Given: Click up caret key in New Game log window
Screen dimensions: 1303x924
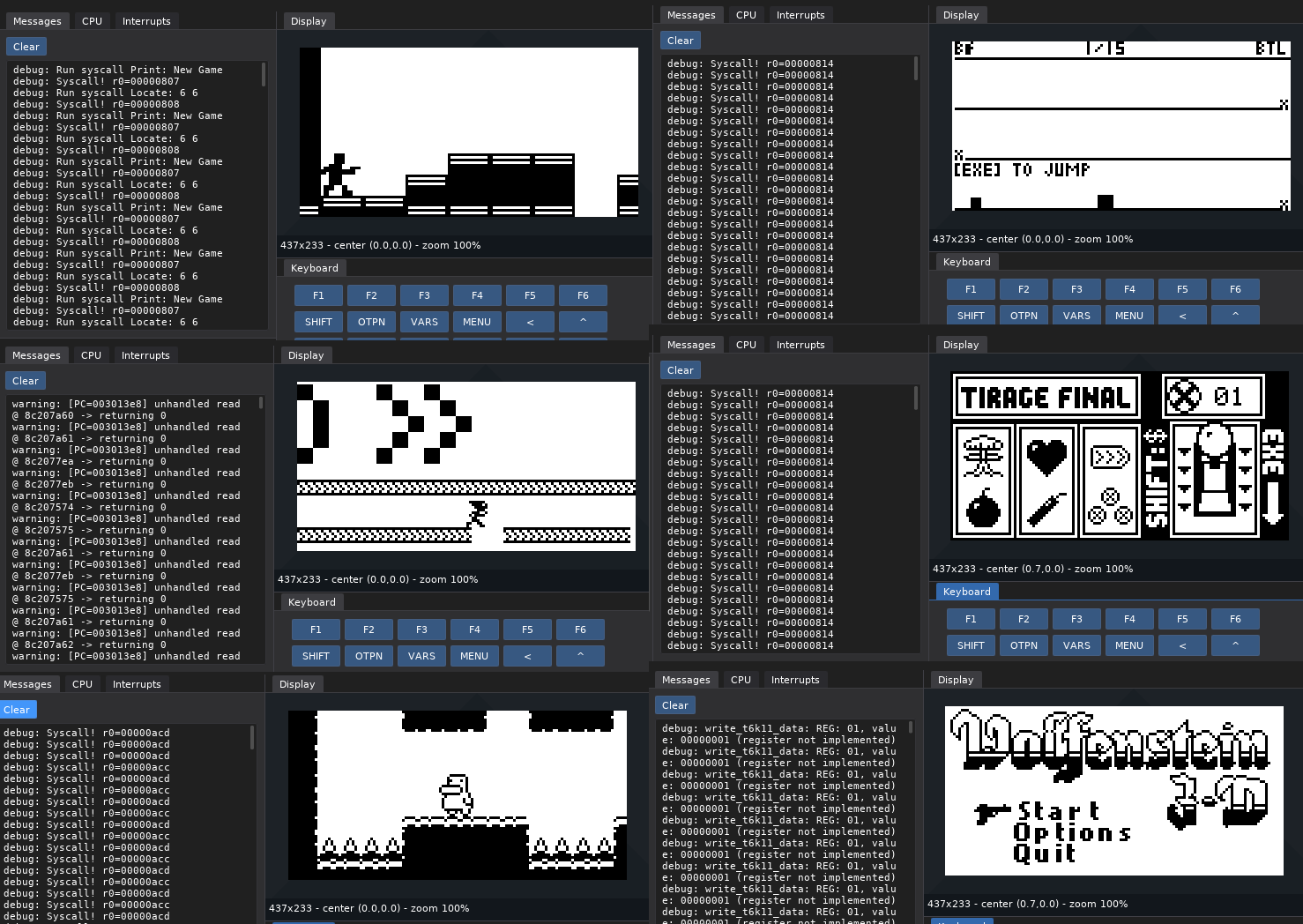Looking at the screenshot, I should (x=583, y=322).
